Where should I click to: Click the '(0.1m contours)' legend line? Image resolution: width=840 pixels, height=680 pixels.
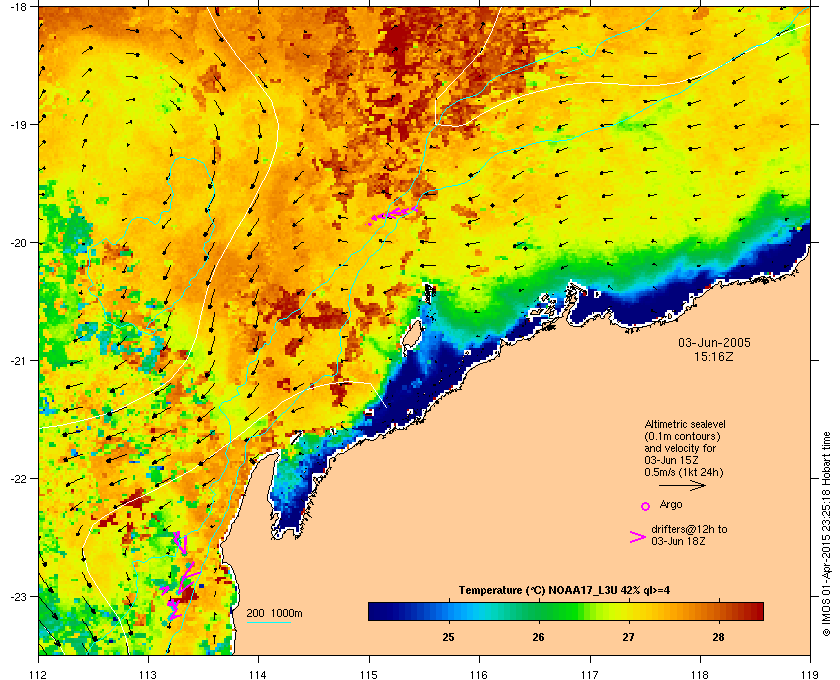682,436
